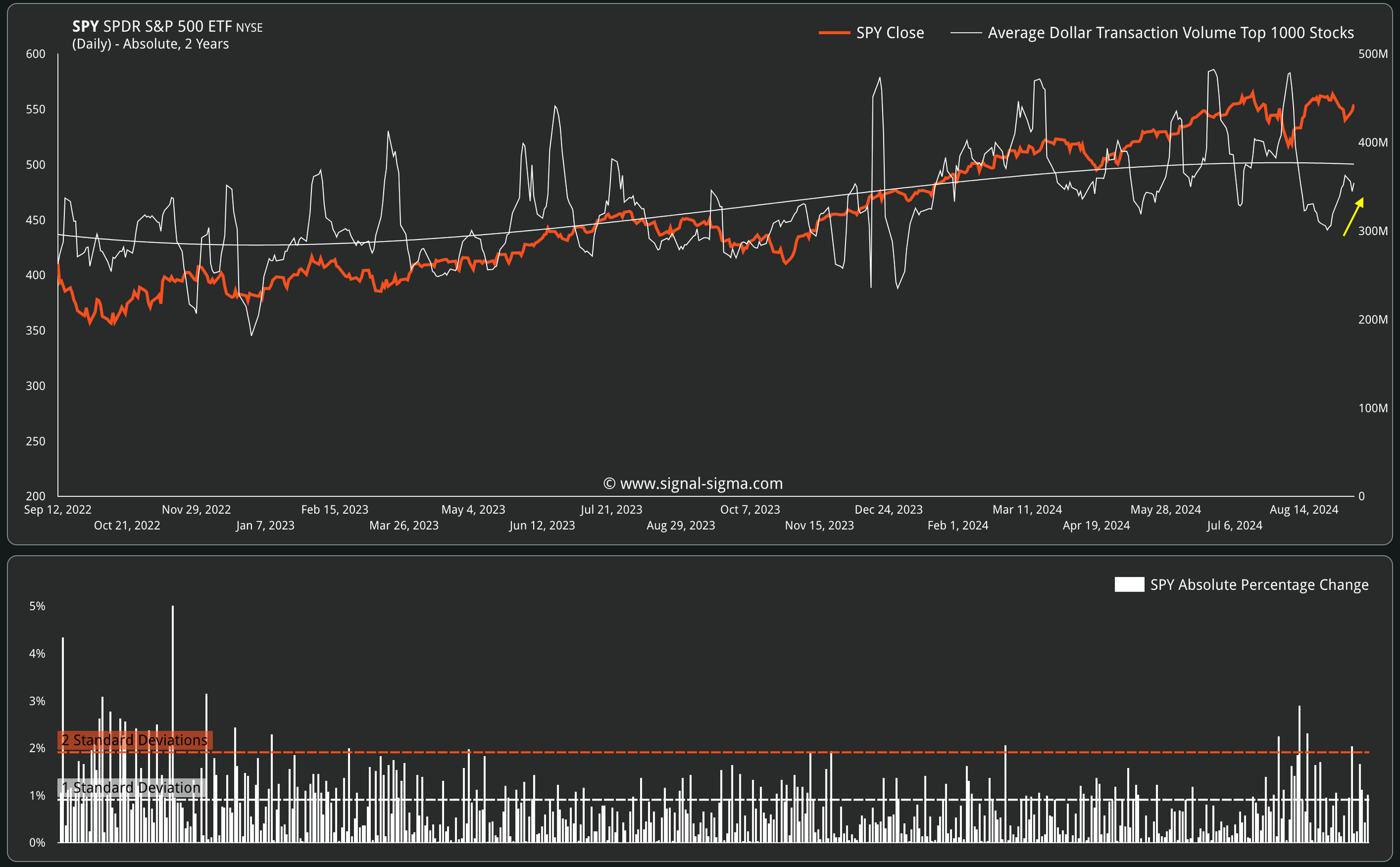Click the tallest 5% bar in lower chart
Viewport: 1400px width, 867px height.
(172, 724)
